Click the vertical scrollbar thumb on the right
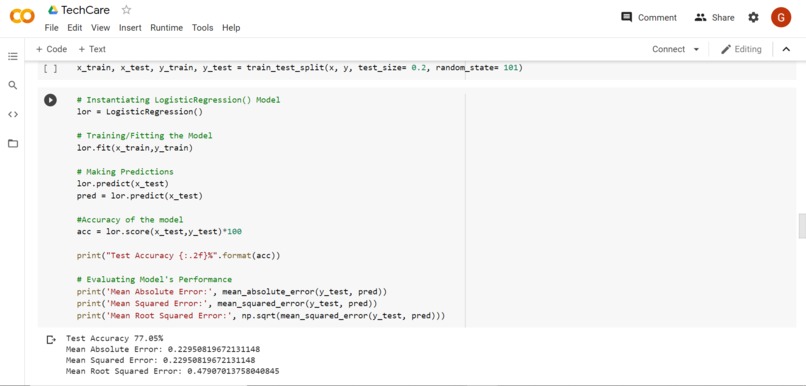Image resolution: width=806 pixels, height=386 pixels. coord(802,227)
